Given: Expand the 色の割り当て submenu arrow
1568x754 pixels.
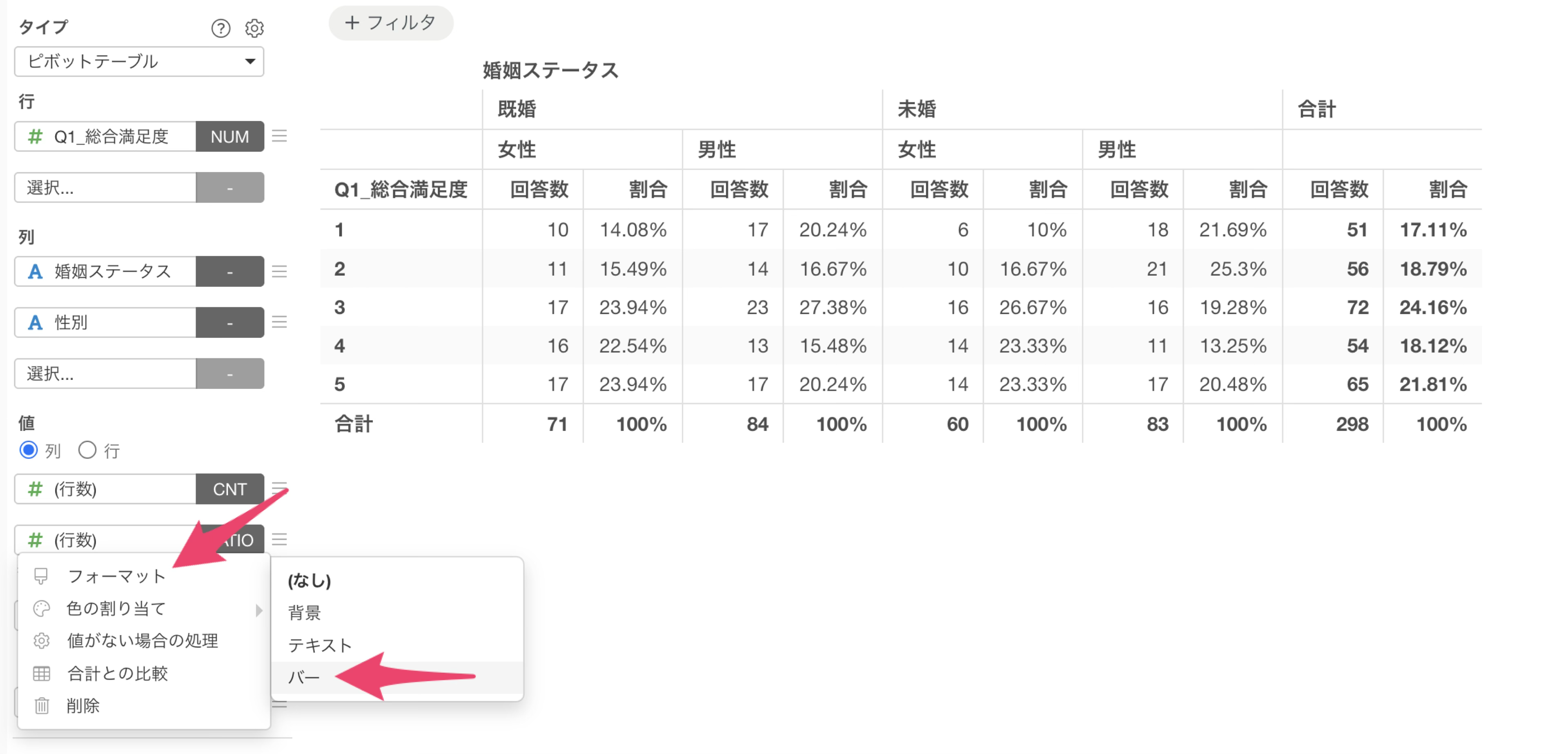Looking at the screenshot, I should (x=259, y=610).
